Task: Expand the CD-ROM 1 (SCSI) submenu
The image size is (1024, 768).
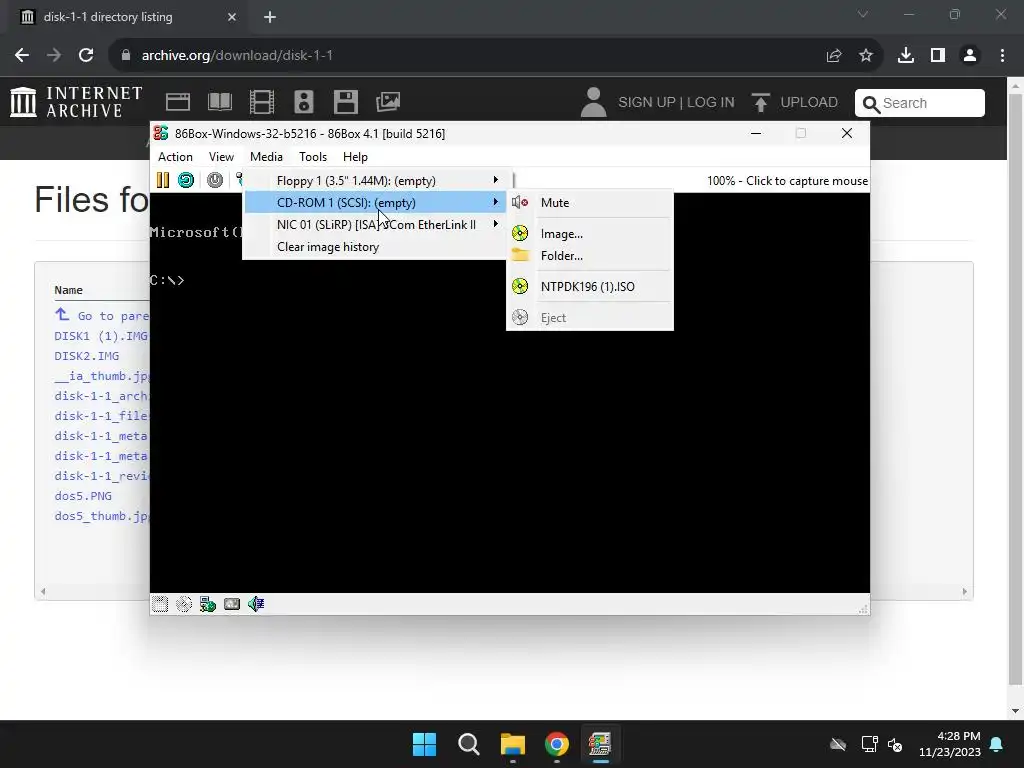Action: (x=375, y=202)
